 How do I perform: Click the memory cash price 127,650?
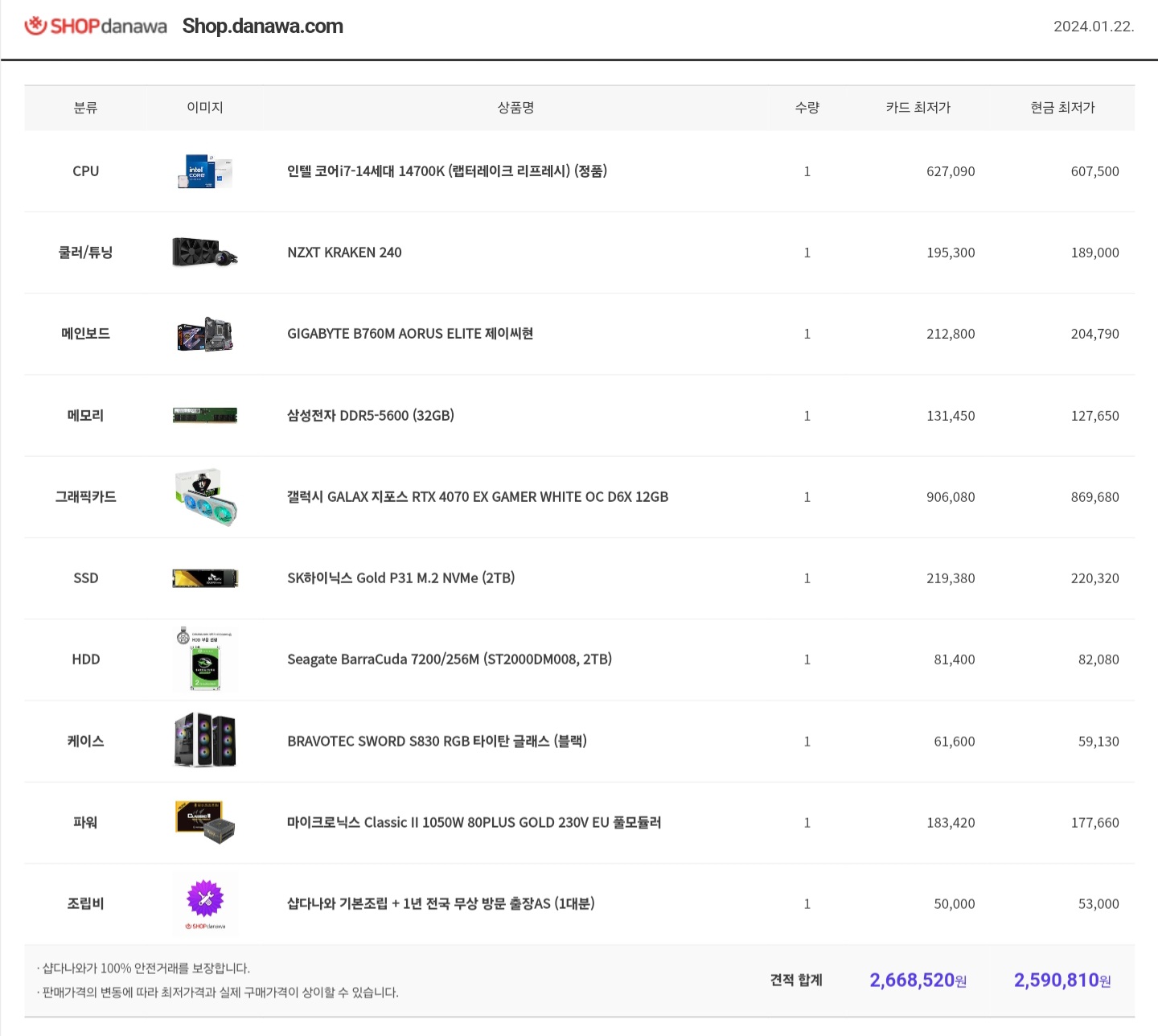point(1094,416)
